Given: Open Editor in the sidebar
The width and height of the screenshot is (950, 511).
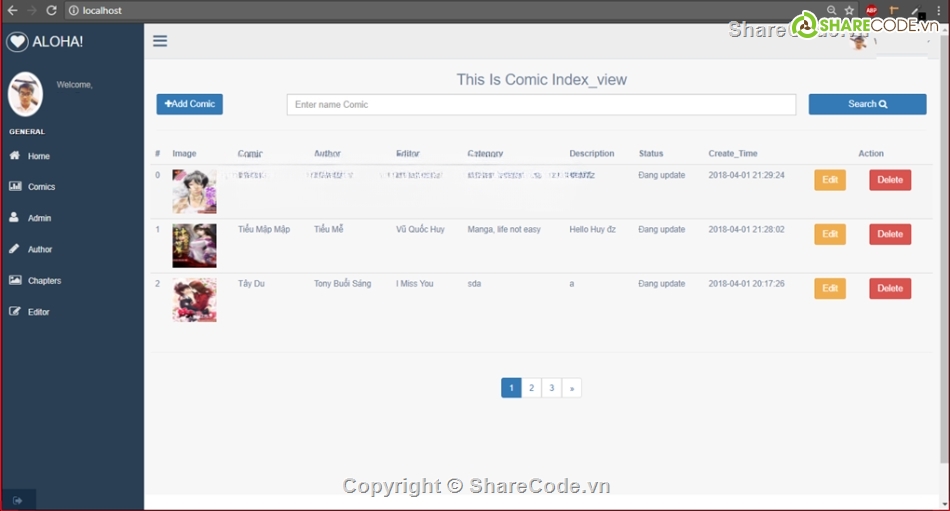Looking at the screenshot, I should coord(38,312).
